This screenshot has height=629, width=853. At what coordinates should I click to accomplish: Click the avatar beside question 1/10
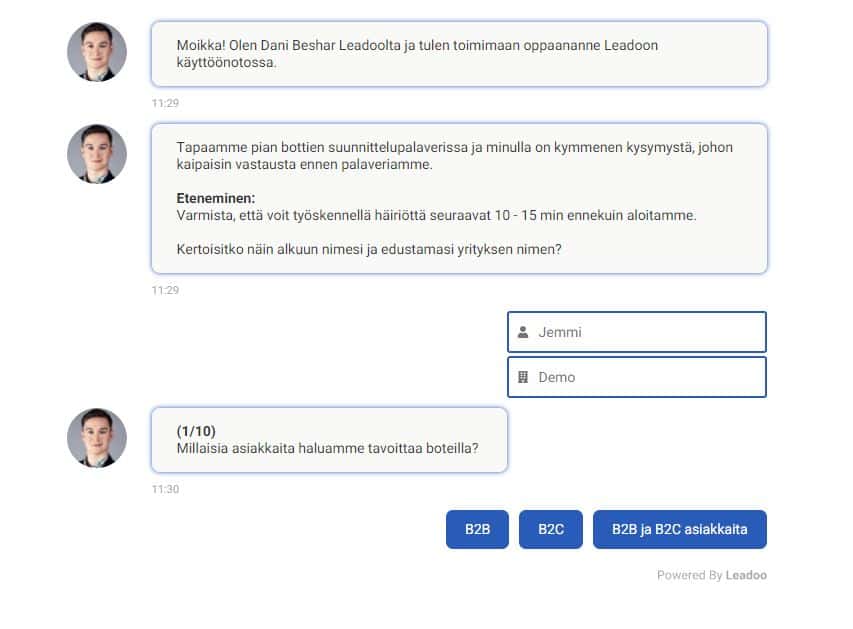click(97, 437)
